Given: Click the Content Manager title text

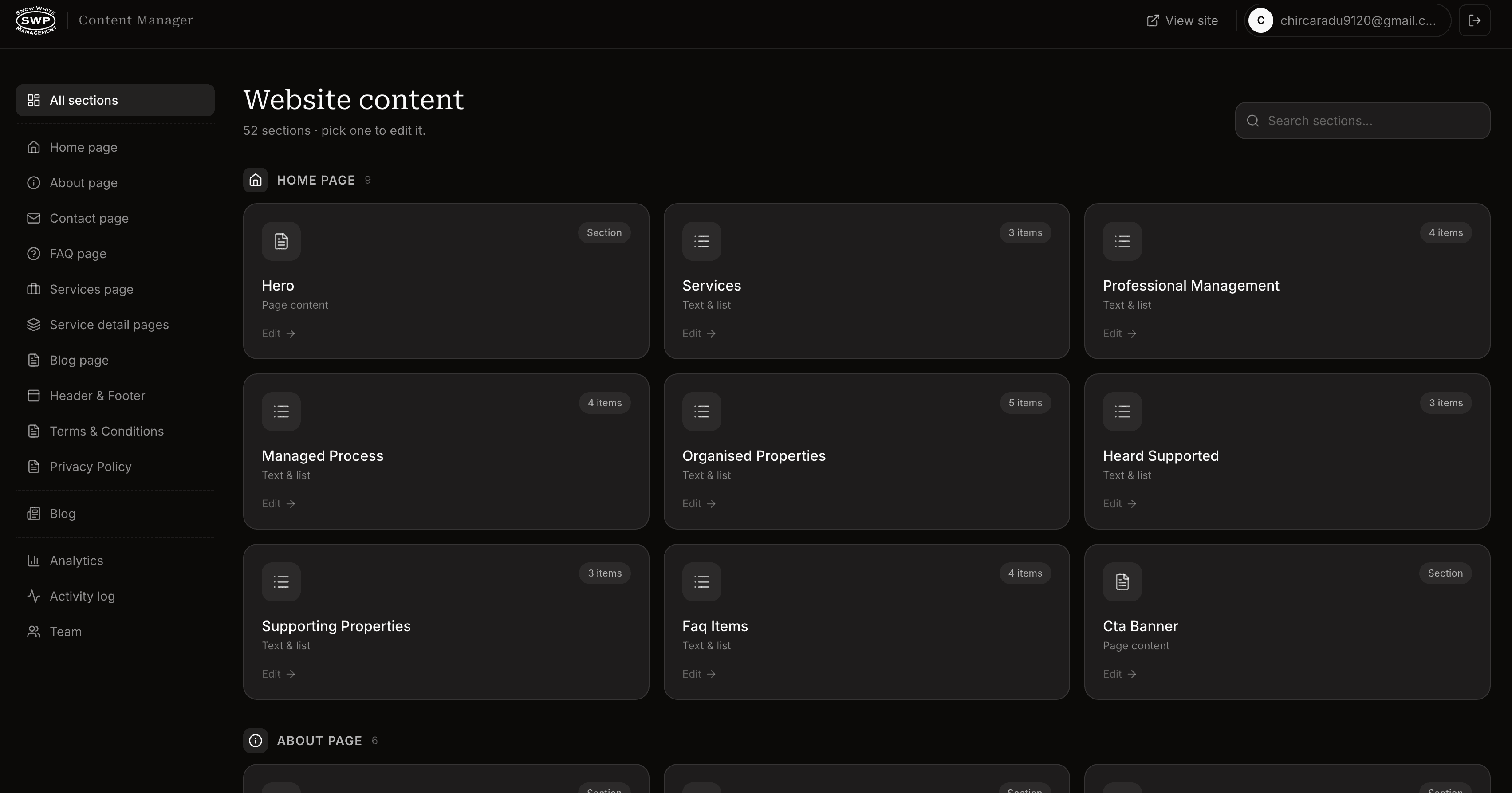Looking at the screenshot, I should click(136, 20).
